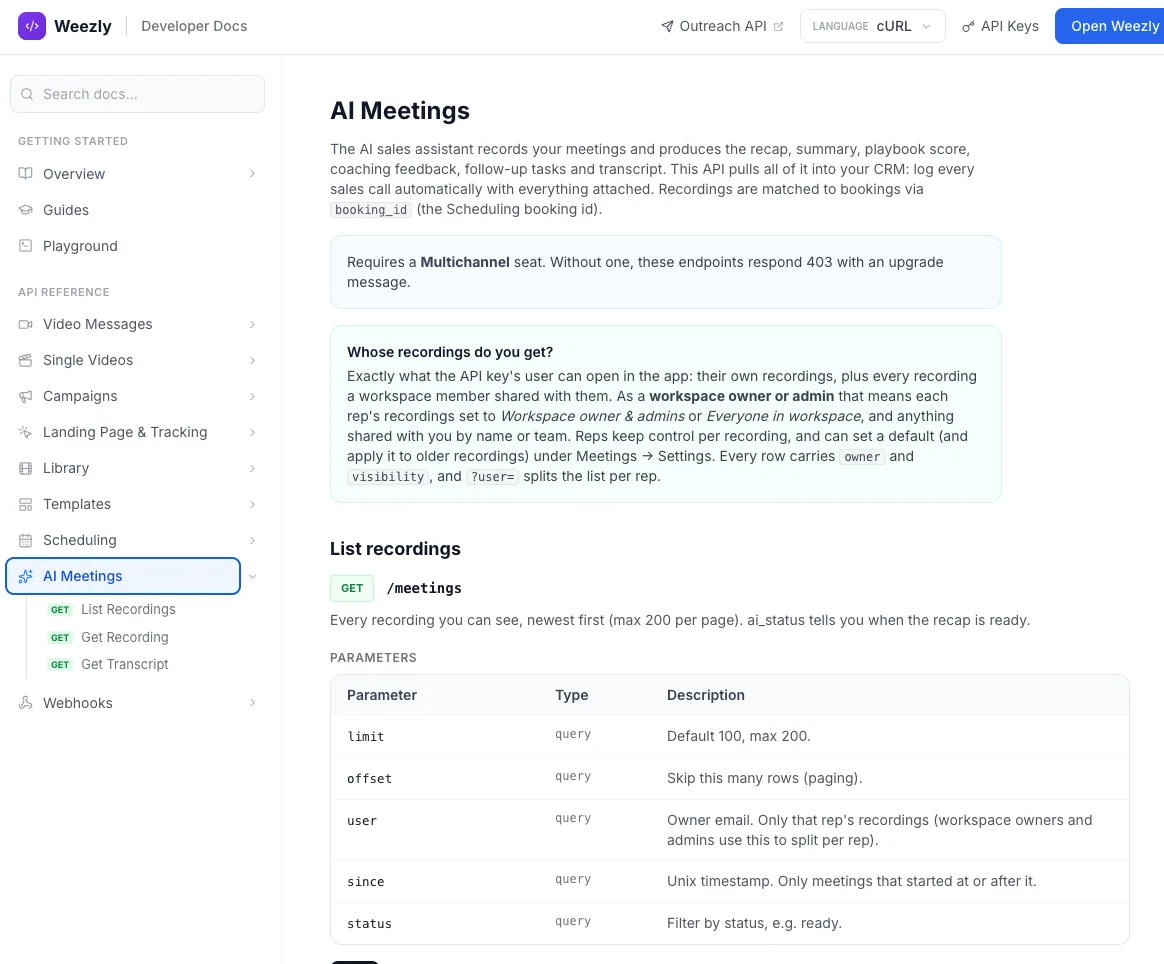Expand the Scheduling chevron
Screen dimensions: 1164x964
pyautogui.click(x=252, y=540)
